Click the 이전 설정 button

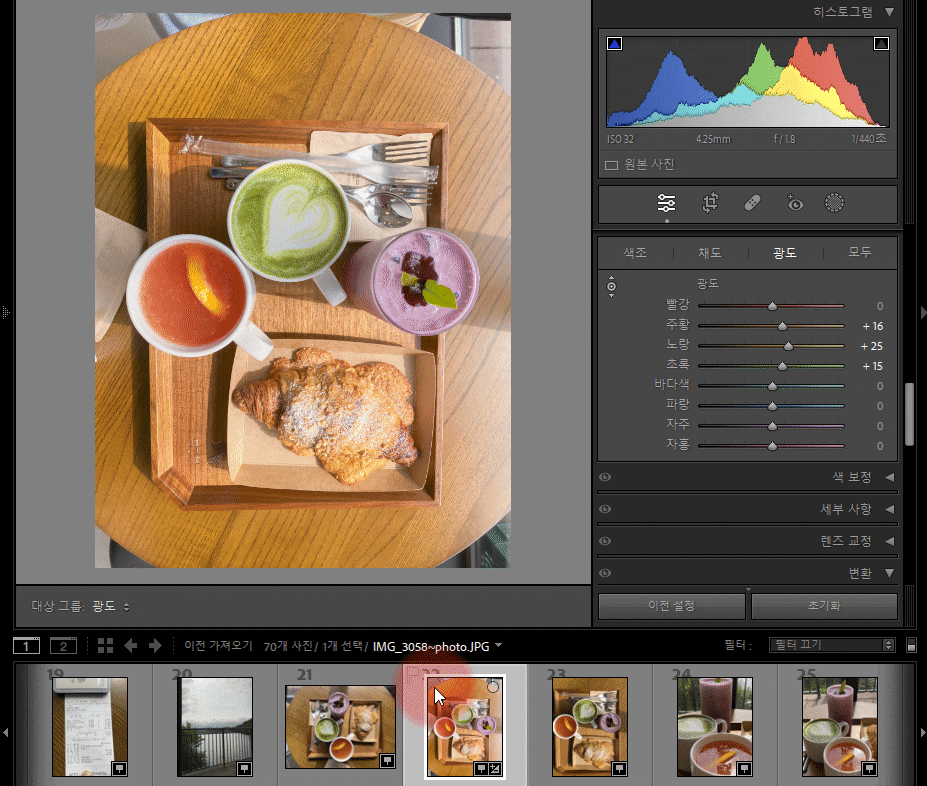pos(671,606)
